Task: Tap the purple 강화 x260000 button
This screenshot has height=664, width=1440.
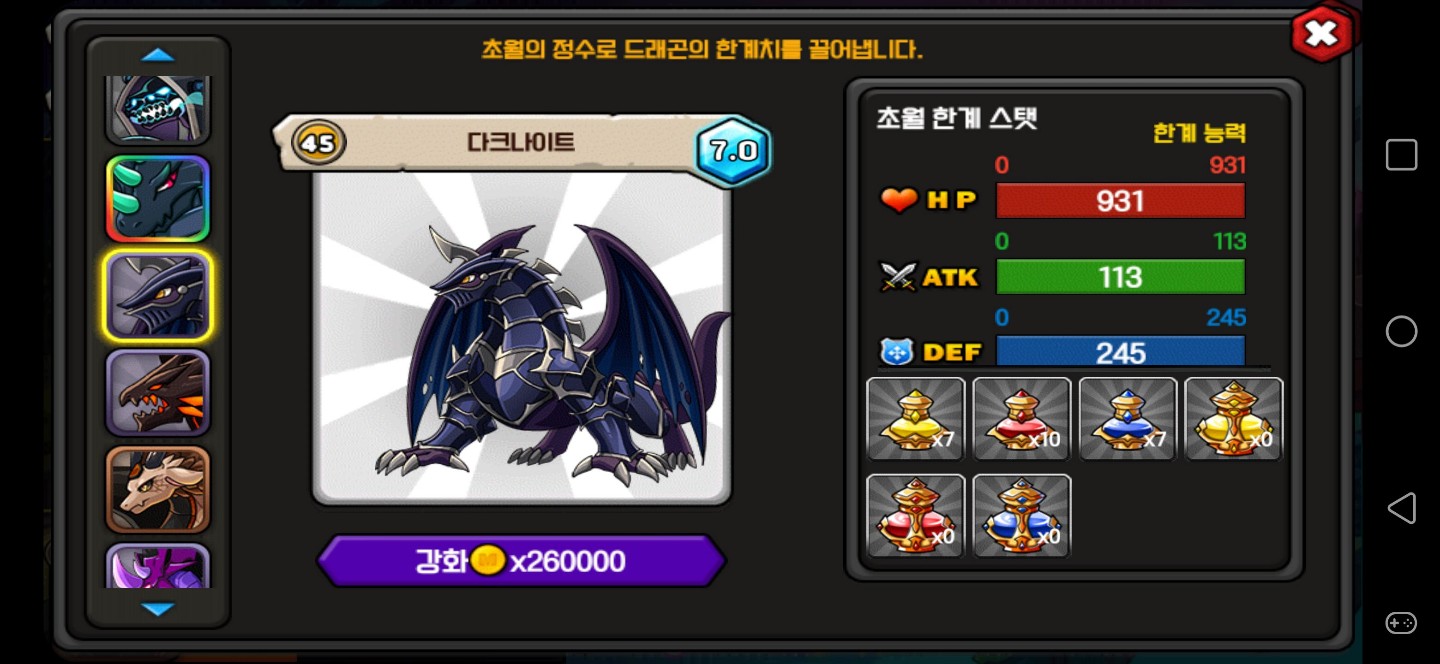Action: click(521, 561)
